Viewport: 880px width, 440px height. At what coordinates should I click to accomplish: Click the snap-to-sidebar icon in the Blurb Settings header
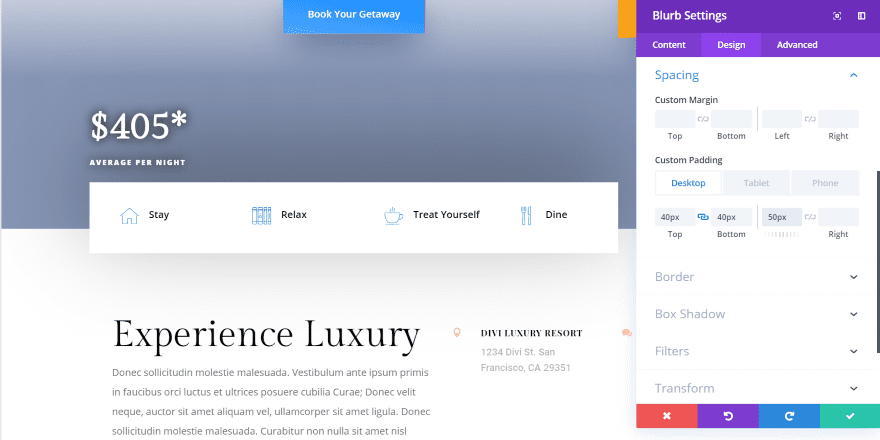click(x=861, y=16)
